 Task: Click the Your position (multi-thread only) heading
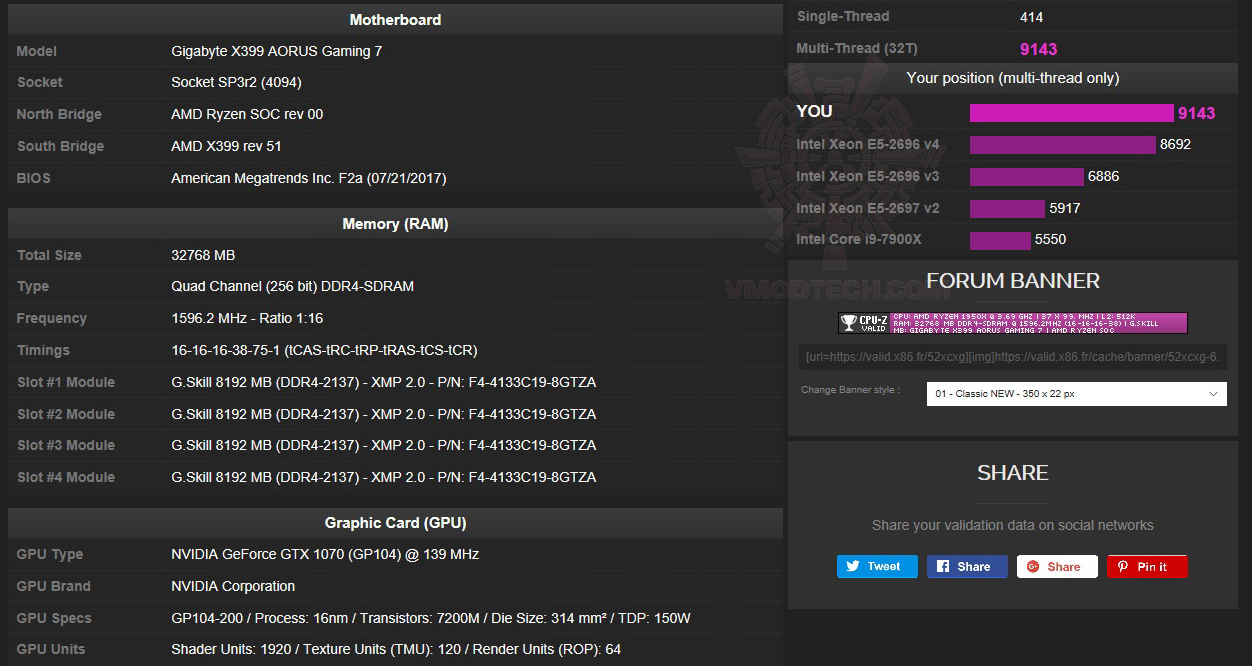[x=1013, y=78]
